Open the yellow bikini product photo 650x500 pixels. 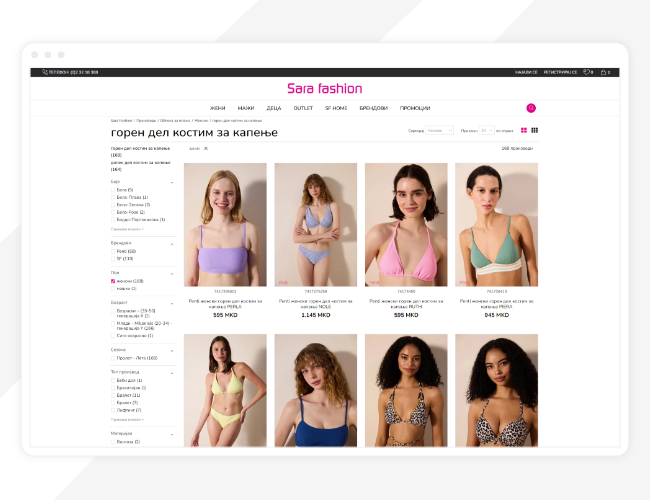coord(225,390)
